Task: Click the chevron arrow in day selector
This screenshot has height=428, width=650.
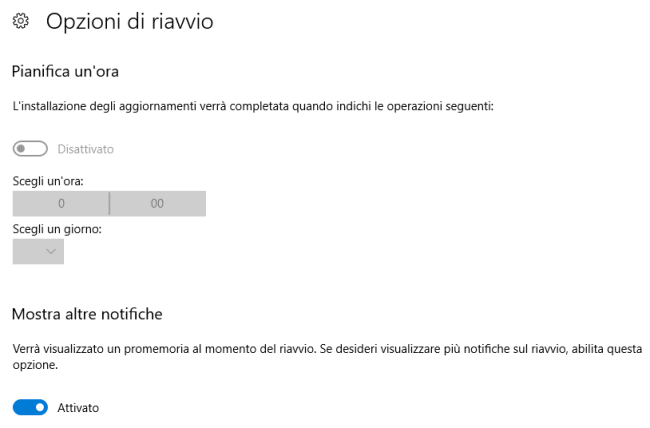Action: [51, 251]
